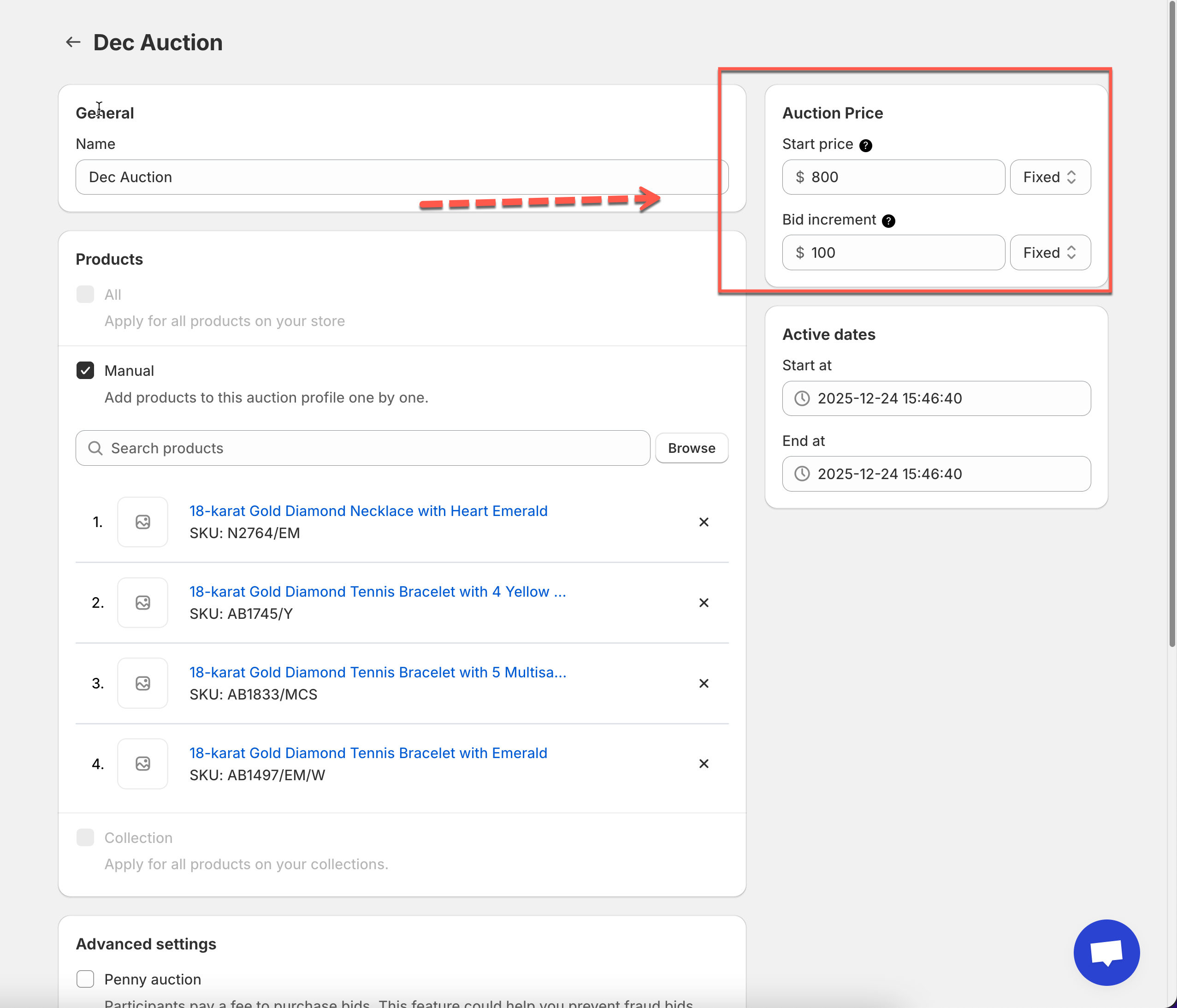The image size is (1177, 1008).
Task: Open the Bid increment Fixed dropdown
Action: 1050,253
